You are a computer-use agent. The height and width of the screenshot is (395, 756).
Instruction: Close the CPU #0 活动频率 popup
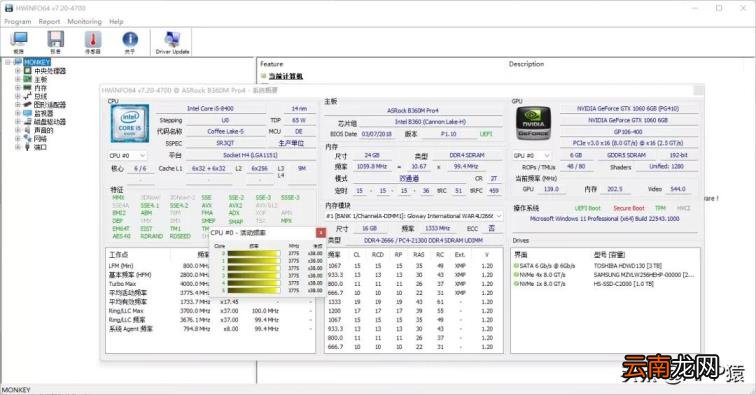click(x=321, y=232)
